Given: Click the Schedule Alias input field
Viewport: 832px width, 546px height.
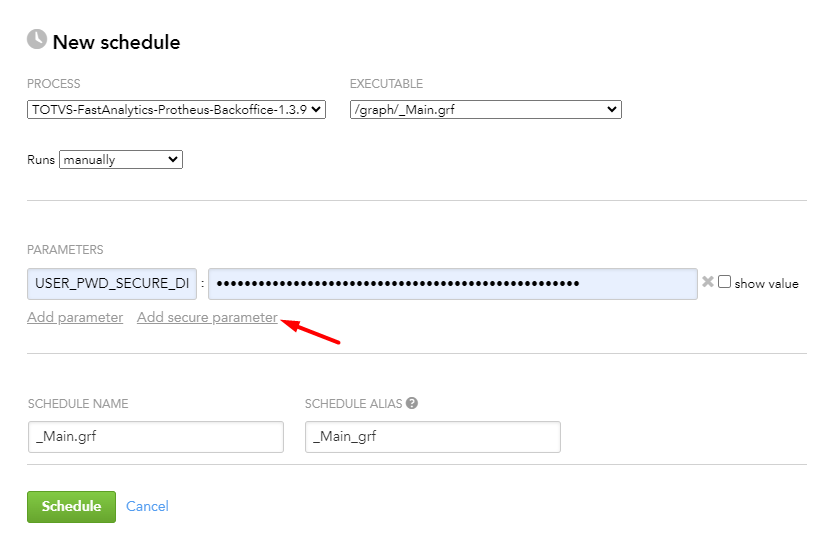Looking at the screenshot, I should (x=432, y=437).
